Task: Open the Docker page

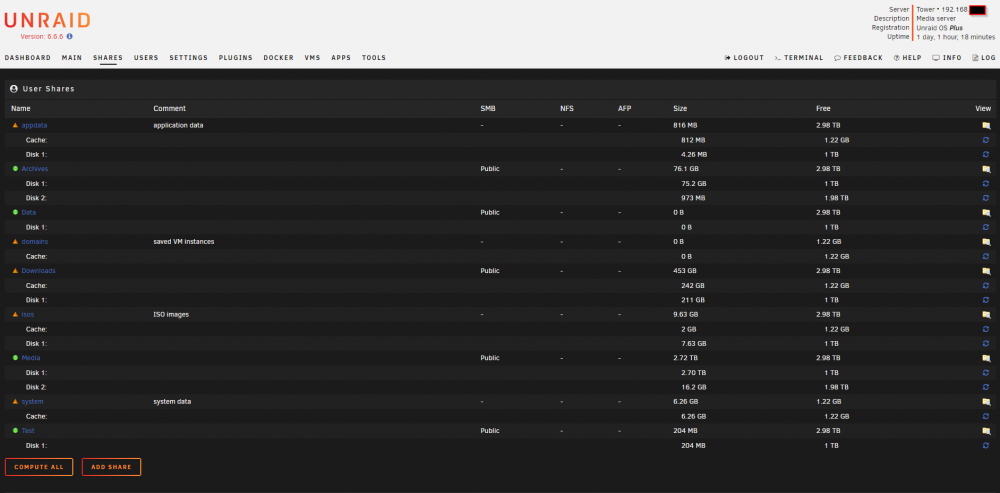Action: 279,58
